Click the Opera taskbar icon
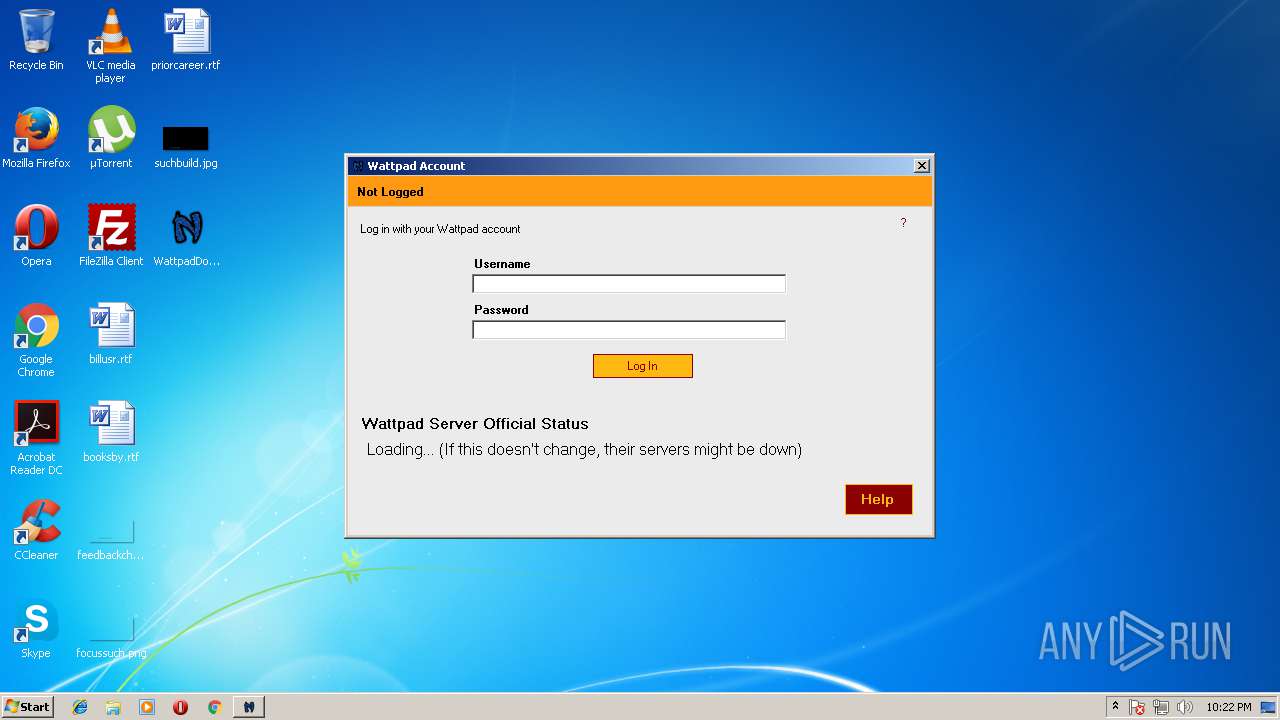Viewport: 1280px width, 720px height. coord(180,707)
